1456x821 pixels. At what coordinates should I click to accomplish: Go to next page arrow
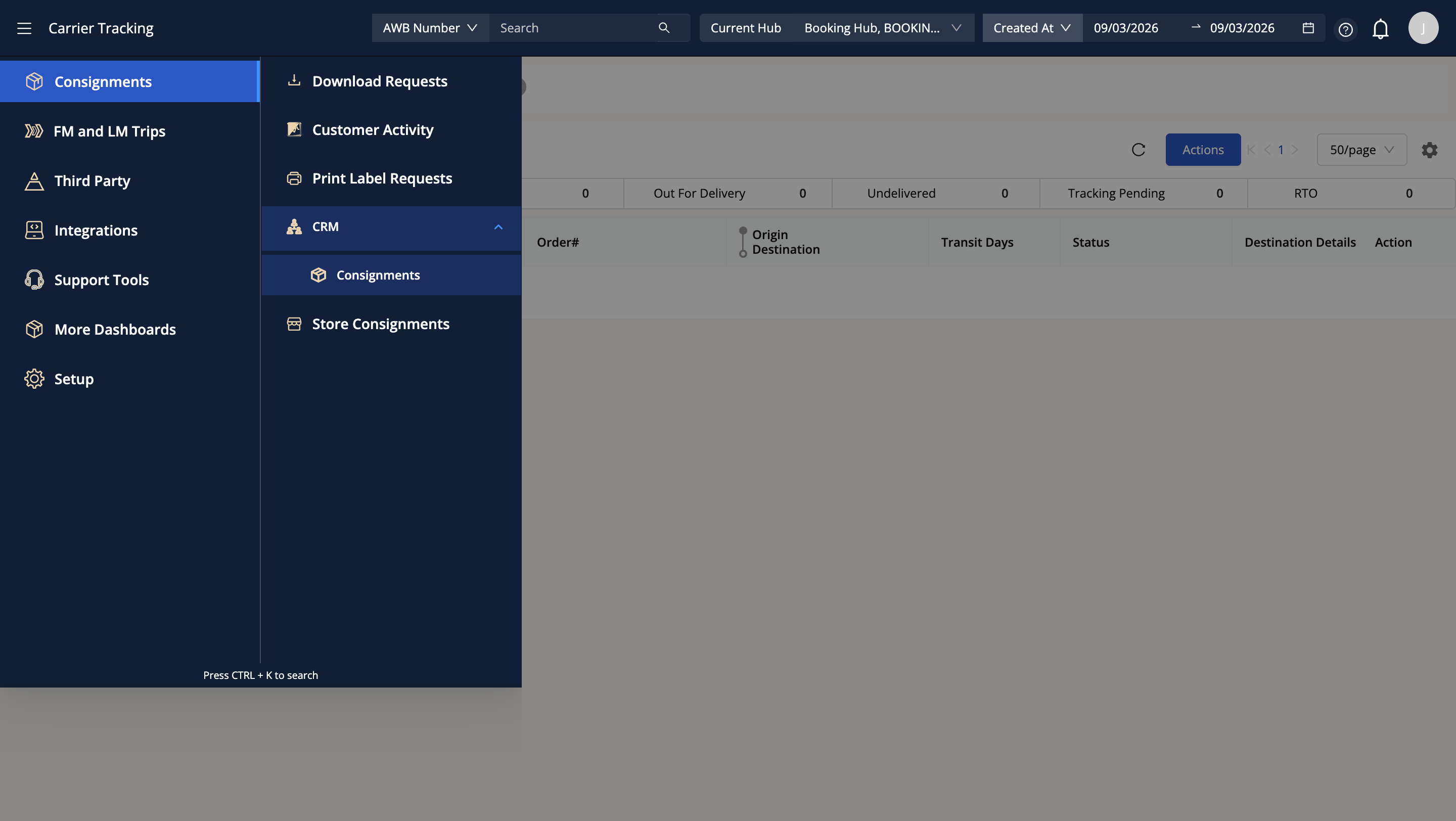point(1295,150)
